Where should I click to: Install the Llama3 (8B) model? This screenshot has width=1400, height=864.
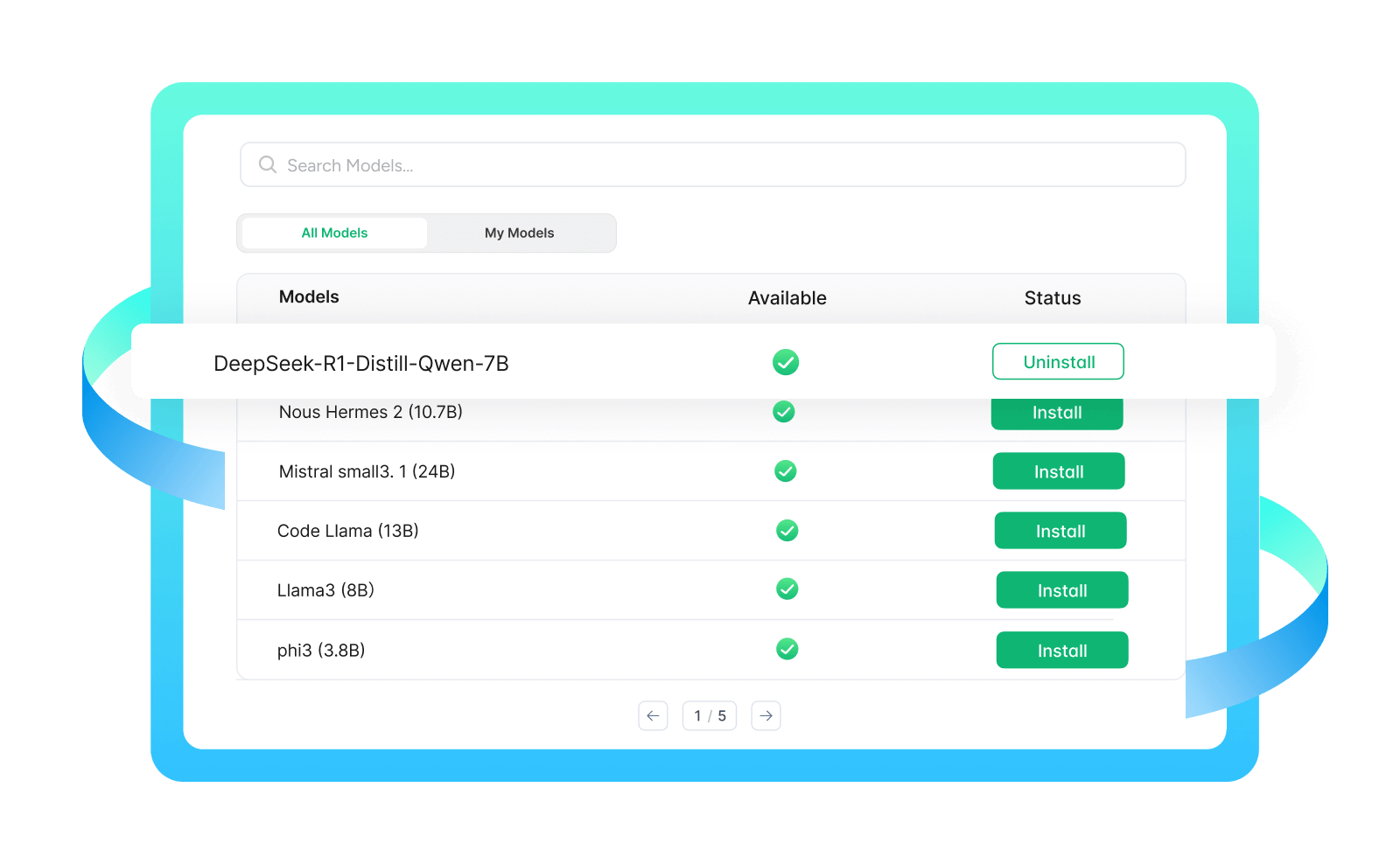point(1061,590)
